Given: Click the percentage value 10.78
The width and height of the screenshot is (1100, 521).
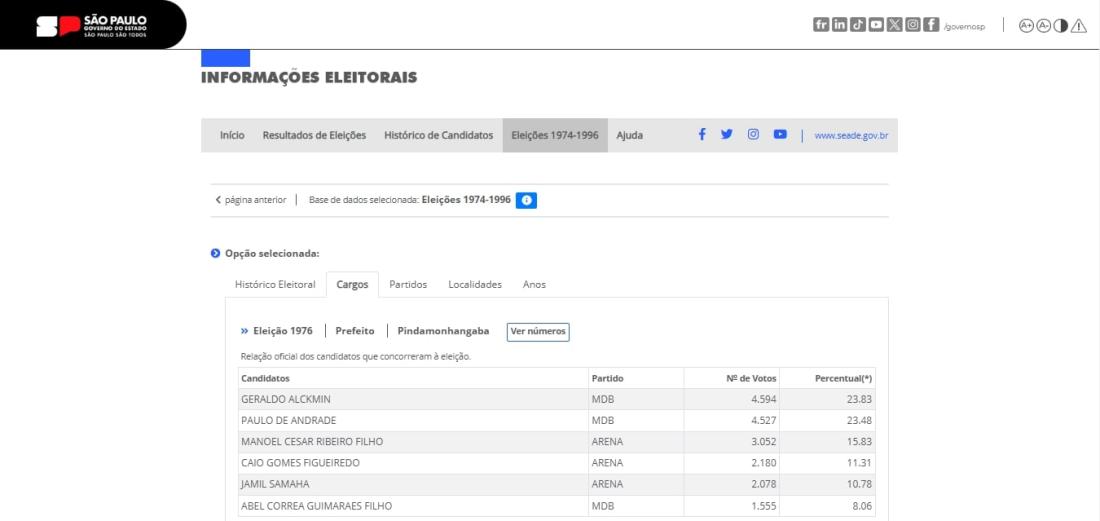Looking at the screenshot, I should pyautogui.click(x=859, y=485).
